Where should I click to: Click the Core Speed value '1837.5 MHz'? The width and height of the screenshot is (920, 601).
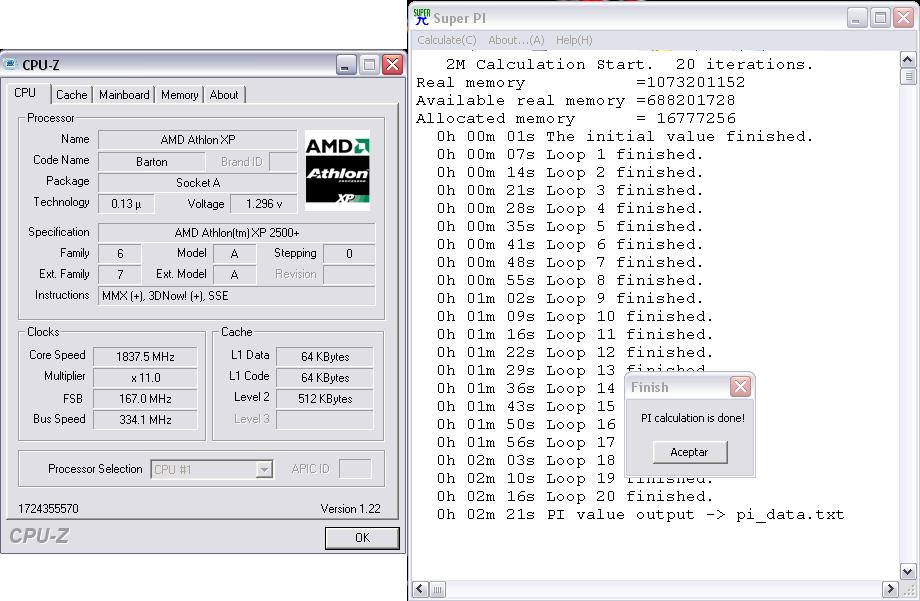click(145, 356)
